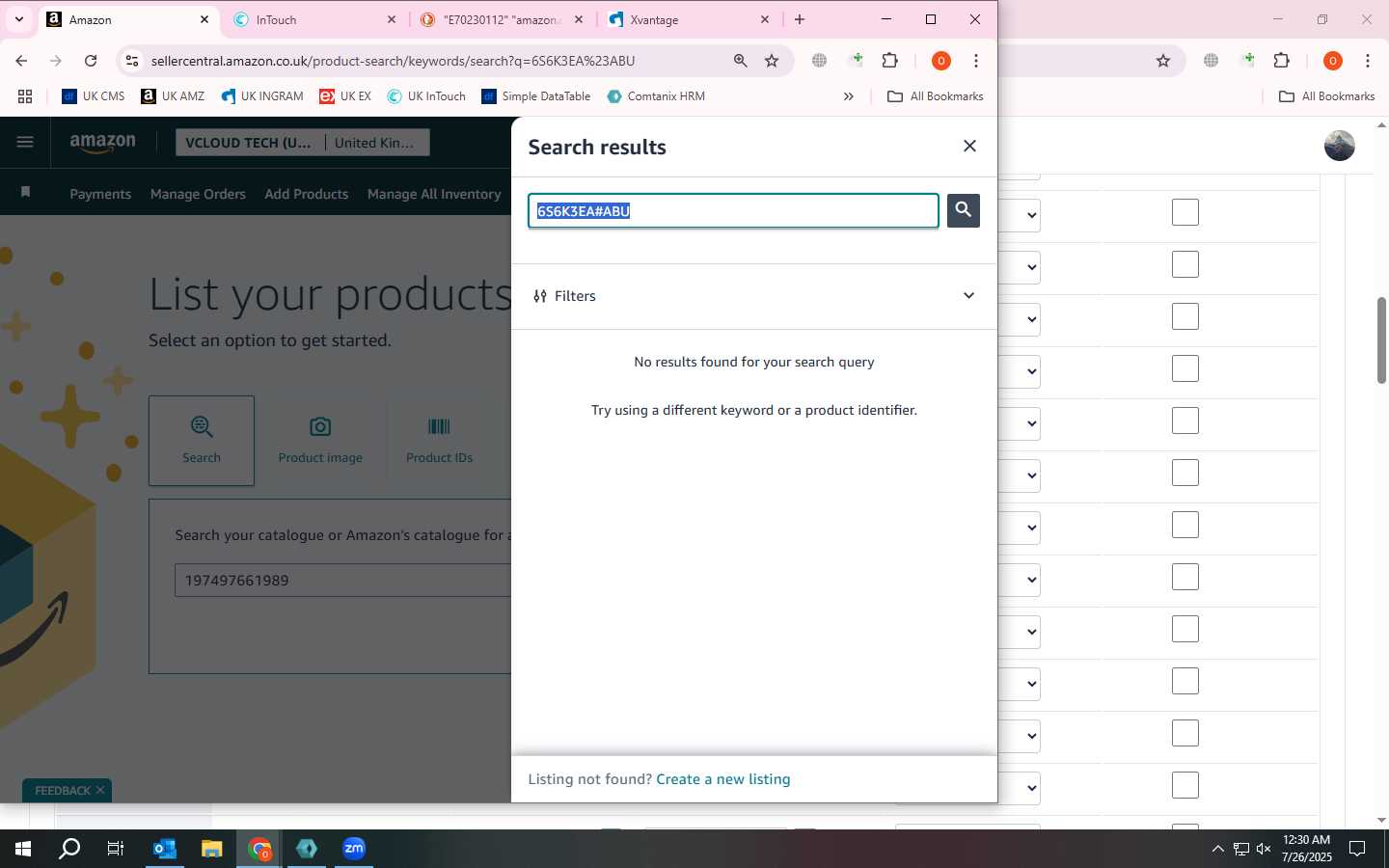The image size is (1389, 868).
Task: Open Outlook from the taskbar
Action: (165, 849)
